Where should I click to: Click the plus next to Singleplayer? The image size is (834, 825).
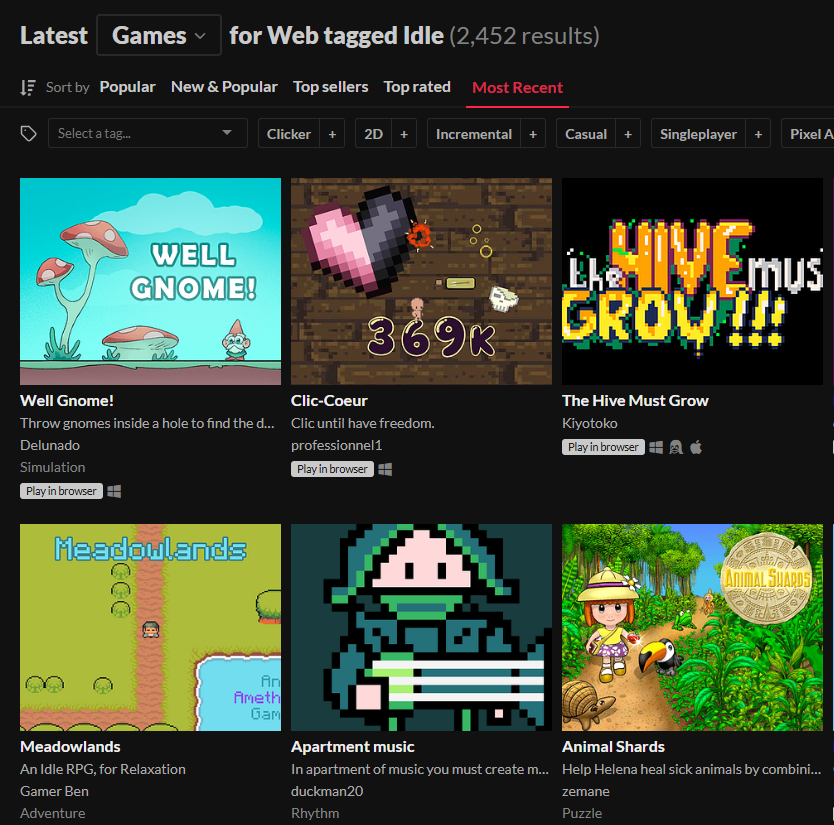[x=758, y=134]
